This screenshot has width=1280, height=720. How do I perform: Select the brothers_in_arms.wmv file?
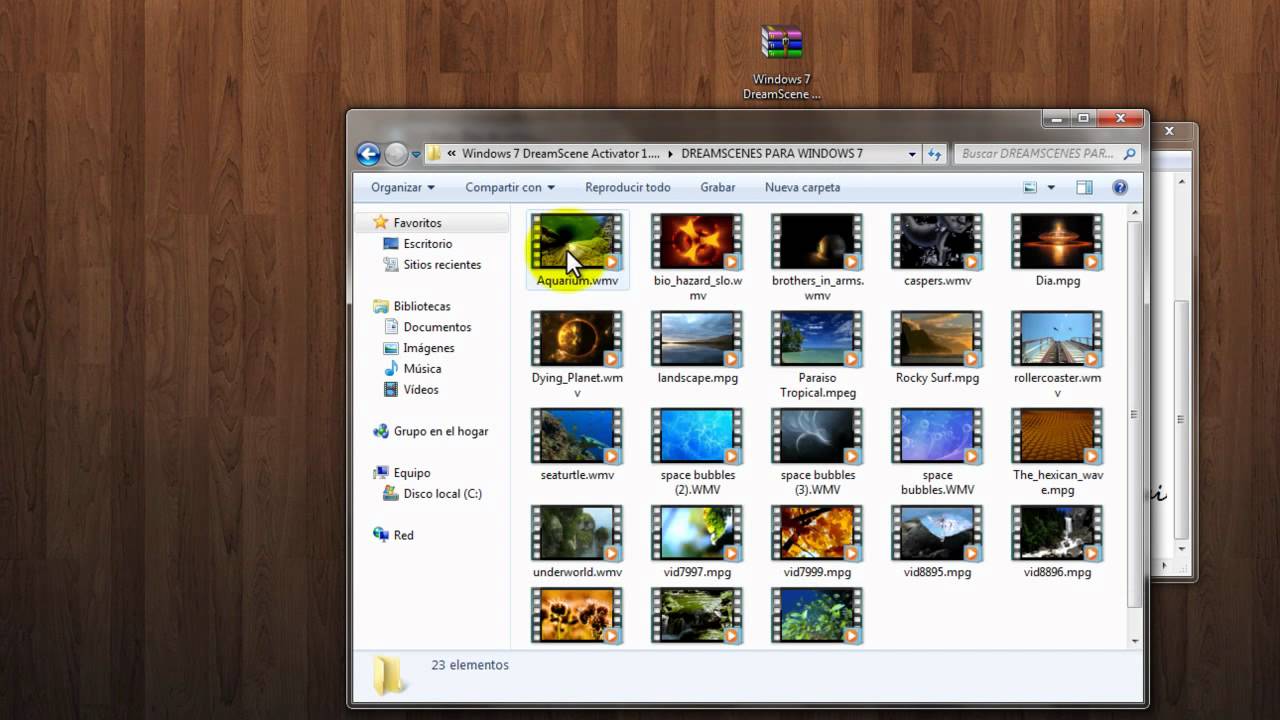click(817, 257)
